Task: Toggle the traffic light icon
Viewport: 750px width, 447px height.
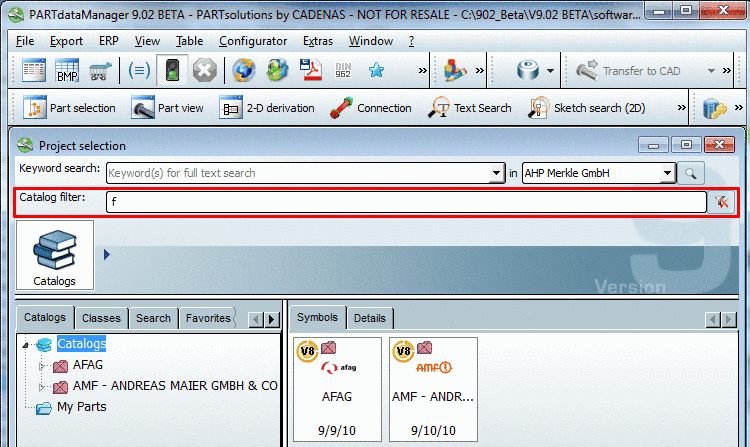Action: pos(172,71)
